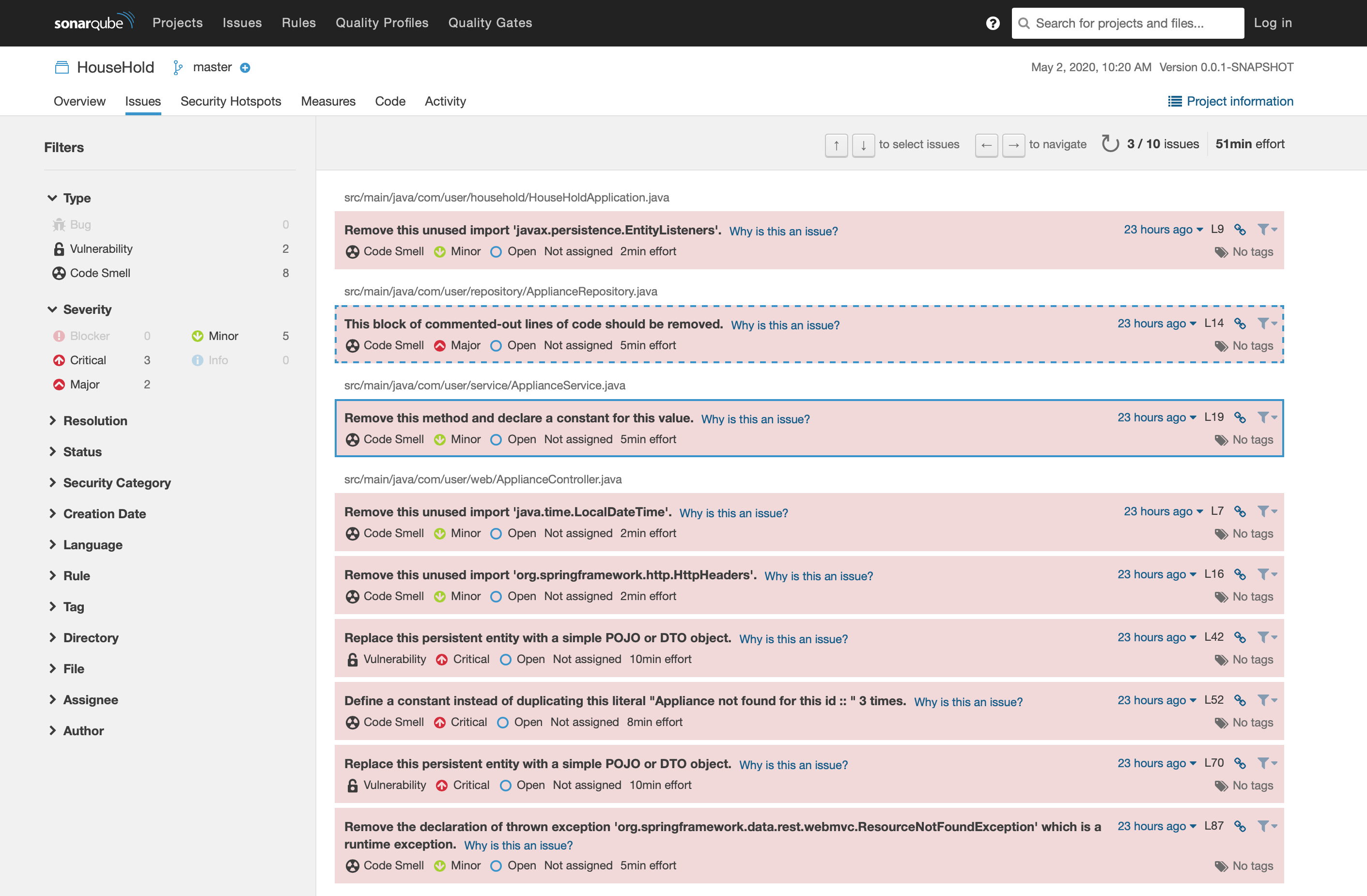1367x896 pixels.
Task: Click the refresh/reopen circular arrow icon
Action: [x=1109, y=143]
